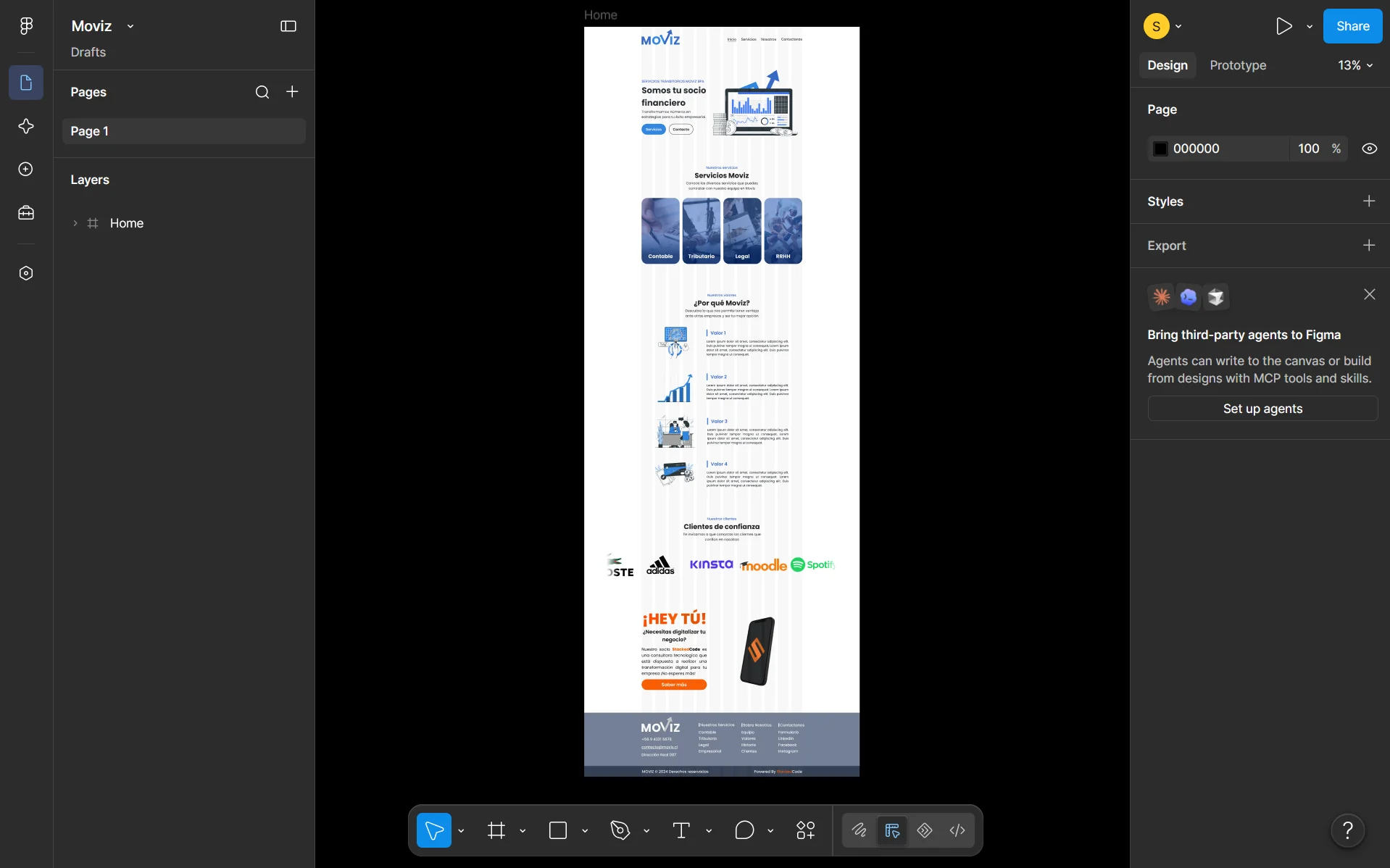Click the Share button
Image resolution: width=1390 pixels, height=868 pixels.
pos(1352,26)
